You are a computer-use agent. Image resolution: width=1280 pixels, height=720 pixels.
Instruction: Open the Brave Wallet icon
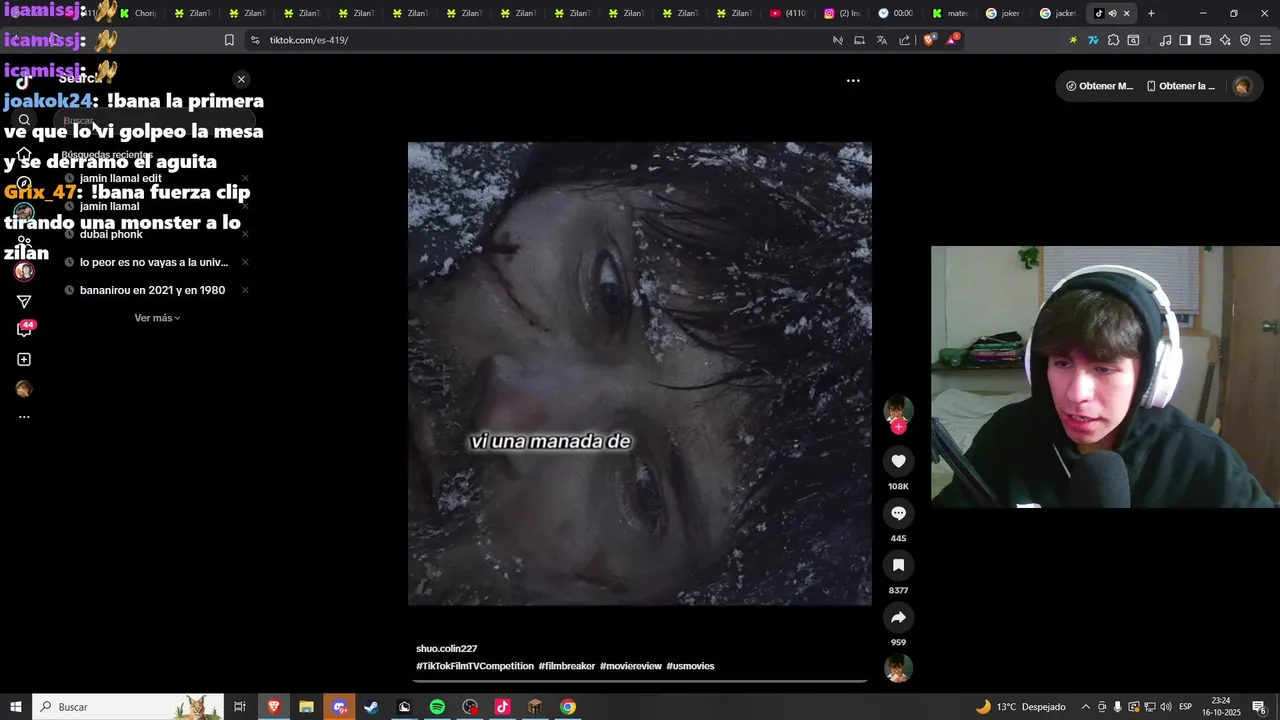1205,40
